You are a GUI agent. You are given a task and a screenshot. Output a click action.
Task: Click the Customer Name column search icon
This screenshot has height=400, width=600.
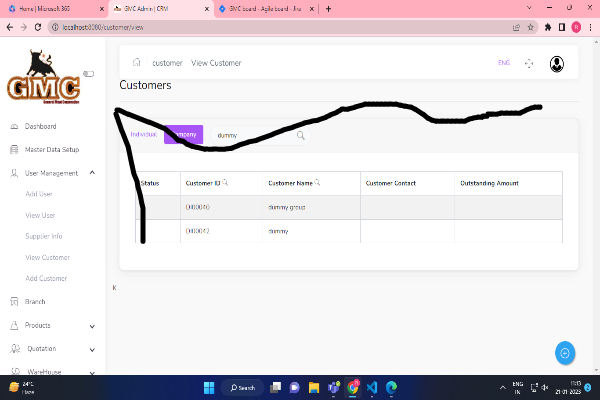pos(317,183)
